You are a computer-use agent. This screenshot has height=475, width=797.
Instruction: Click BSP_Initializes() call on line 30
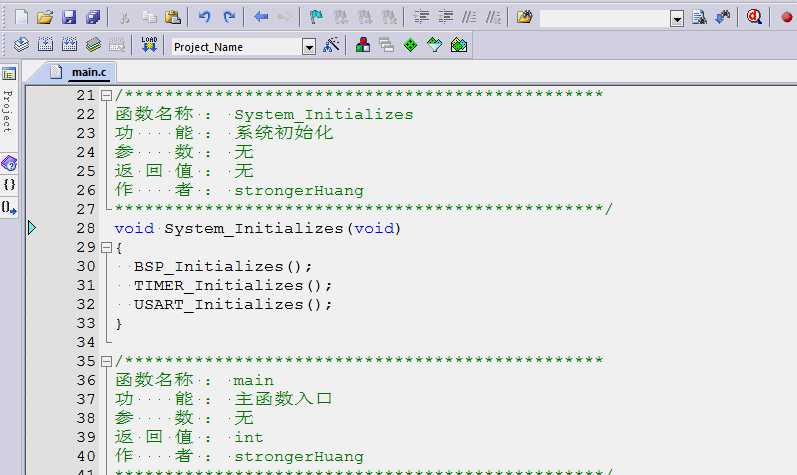pyautogui.click(x=223, y=266)
